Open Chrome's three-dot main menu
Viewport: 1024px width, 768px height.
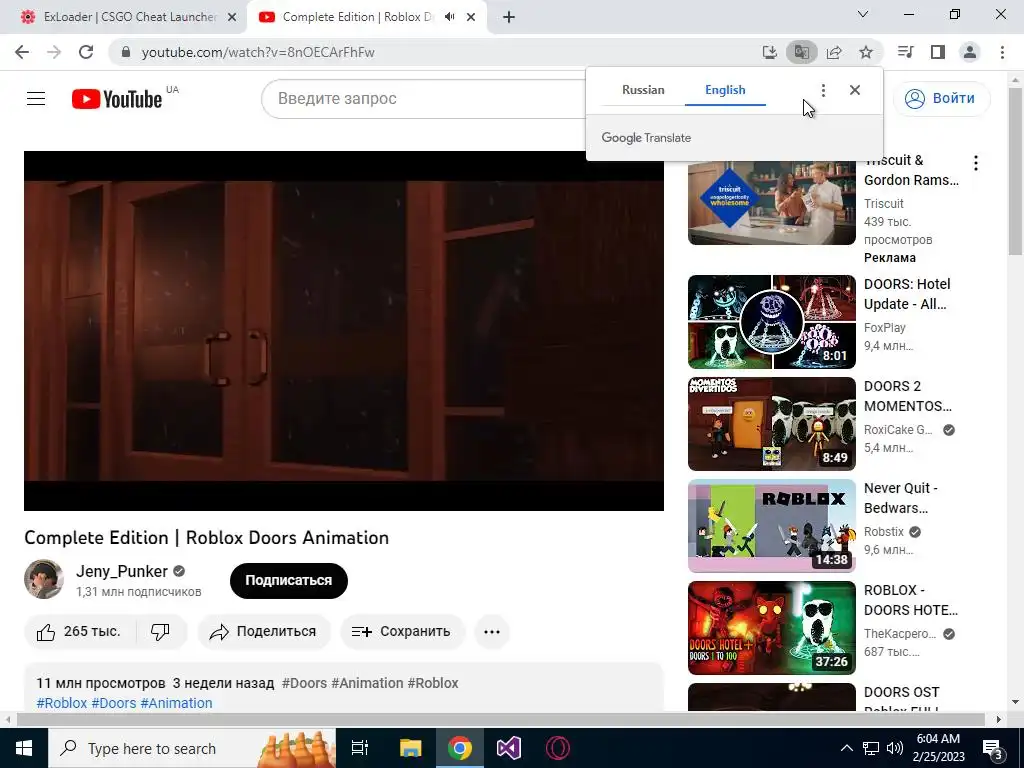coord(1002,52)
